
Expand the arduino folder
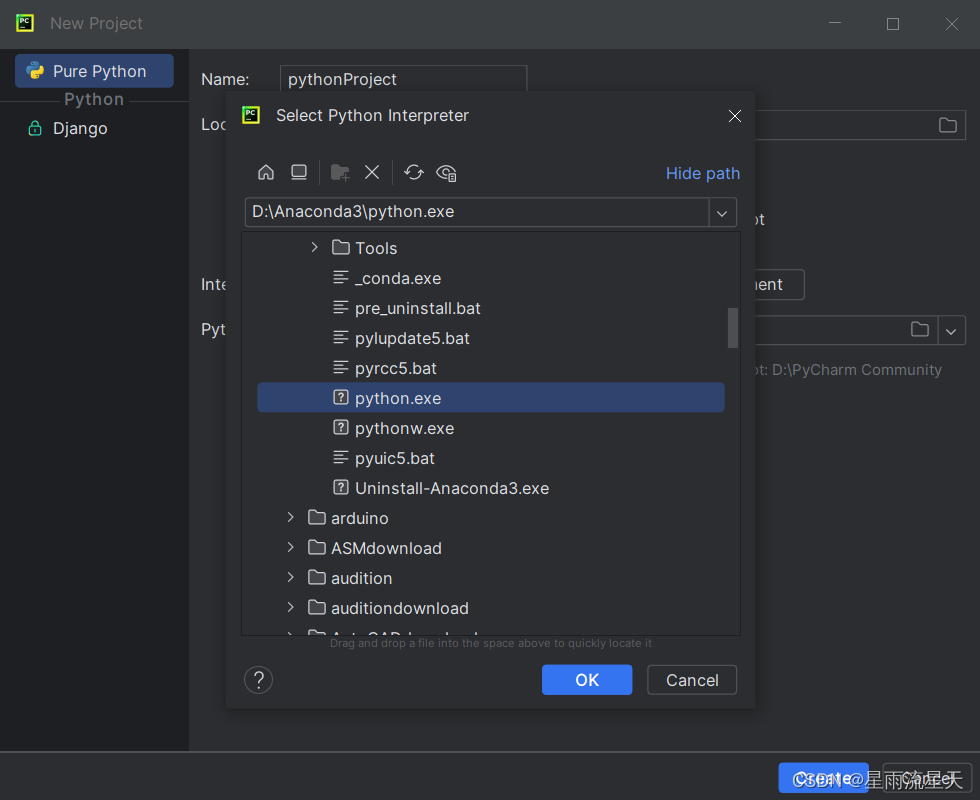[291, 518]
